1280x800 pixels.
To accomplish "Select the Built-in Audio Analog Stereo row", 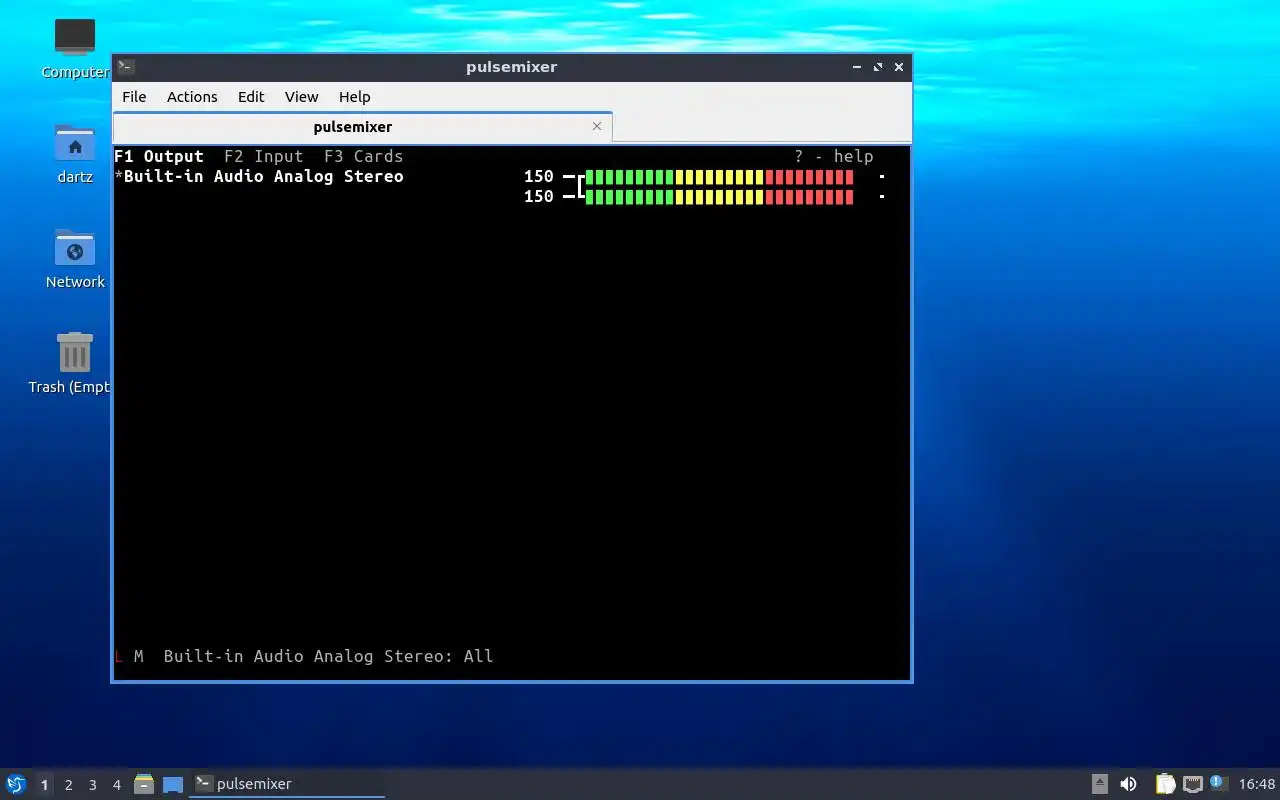I will click(259, 176).
